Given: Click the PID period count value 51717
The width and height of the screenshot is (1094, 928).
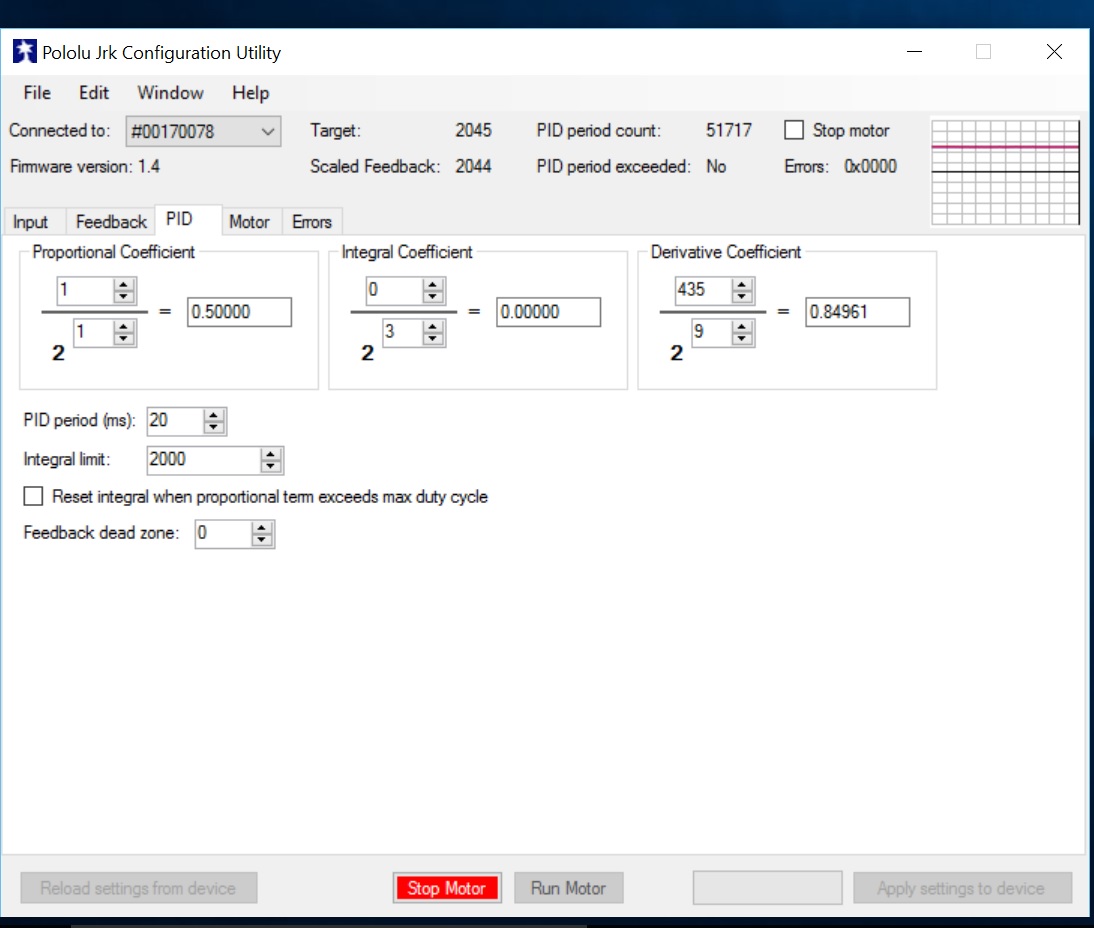Looking at the screenshot, I should (728, 130).
